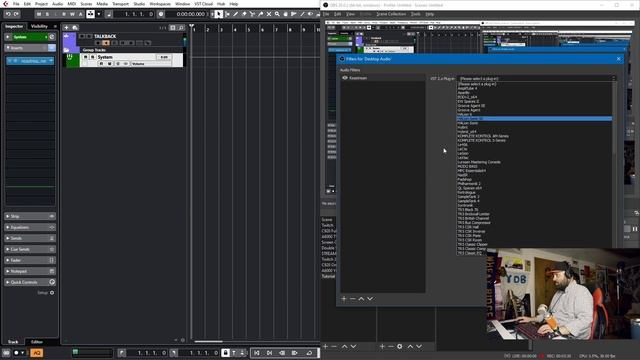Open Cubase Transport menu
Screen dimensions: 640x360
(x=120, y=4)
